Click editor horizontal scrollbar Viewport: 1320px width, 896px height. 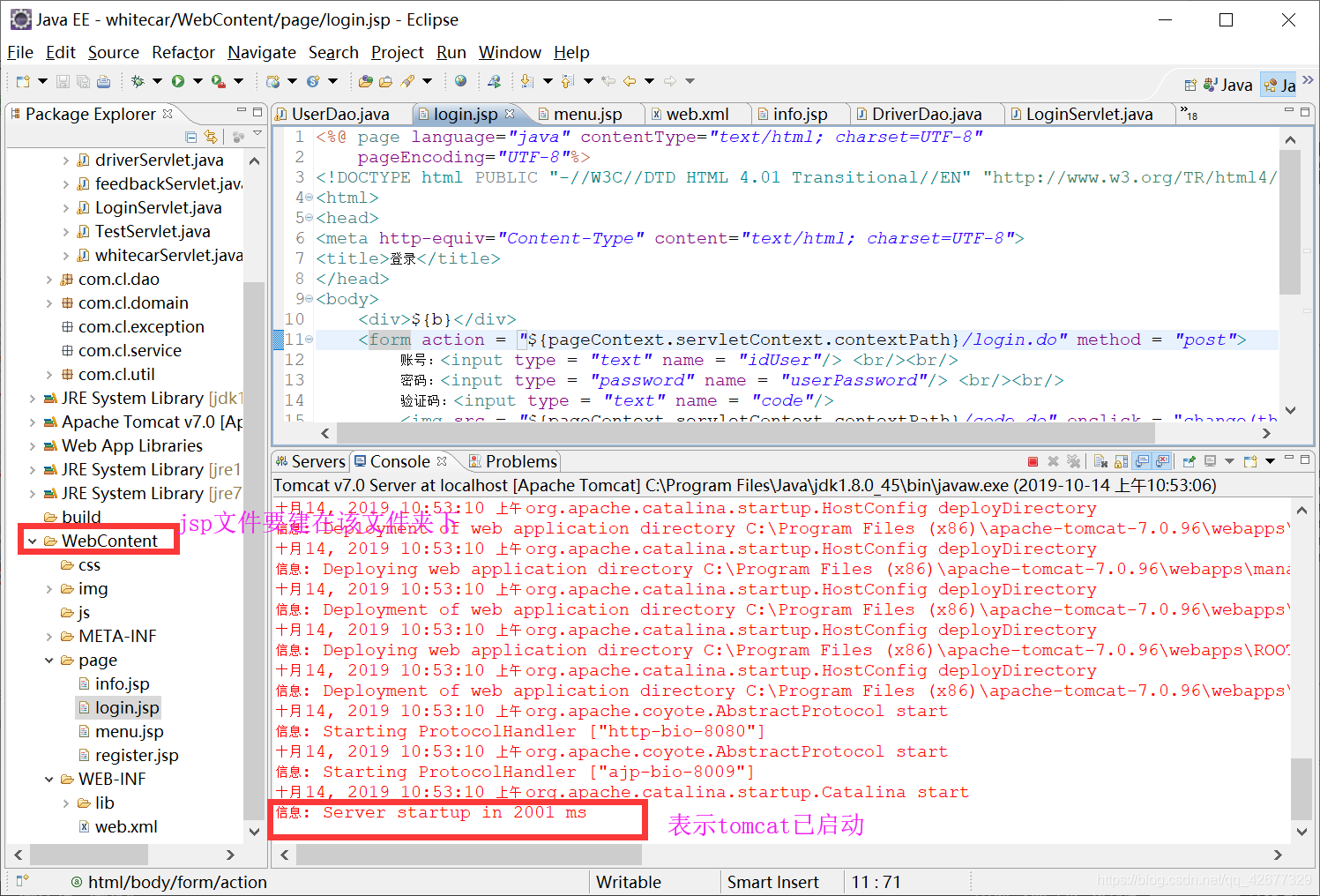tap(746, 433)
